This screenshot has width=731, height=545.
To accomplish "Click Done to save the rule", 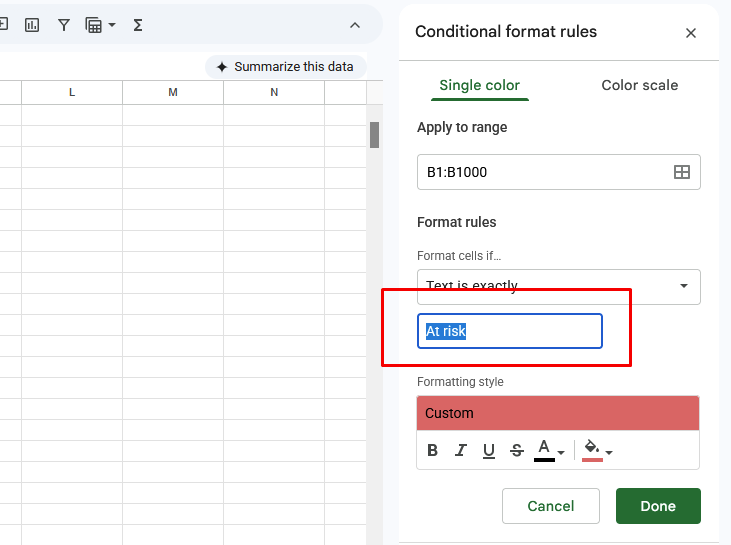I will click(658, 506).
